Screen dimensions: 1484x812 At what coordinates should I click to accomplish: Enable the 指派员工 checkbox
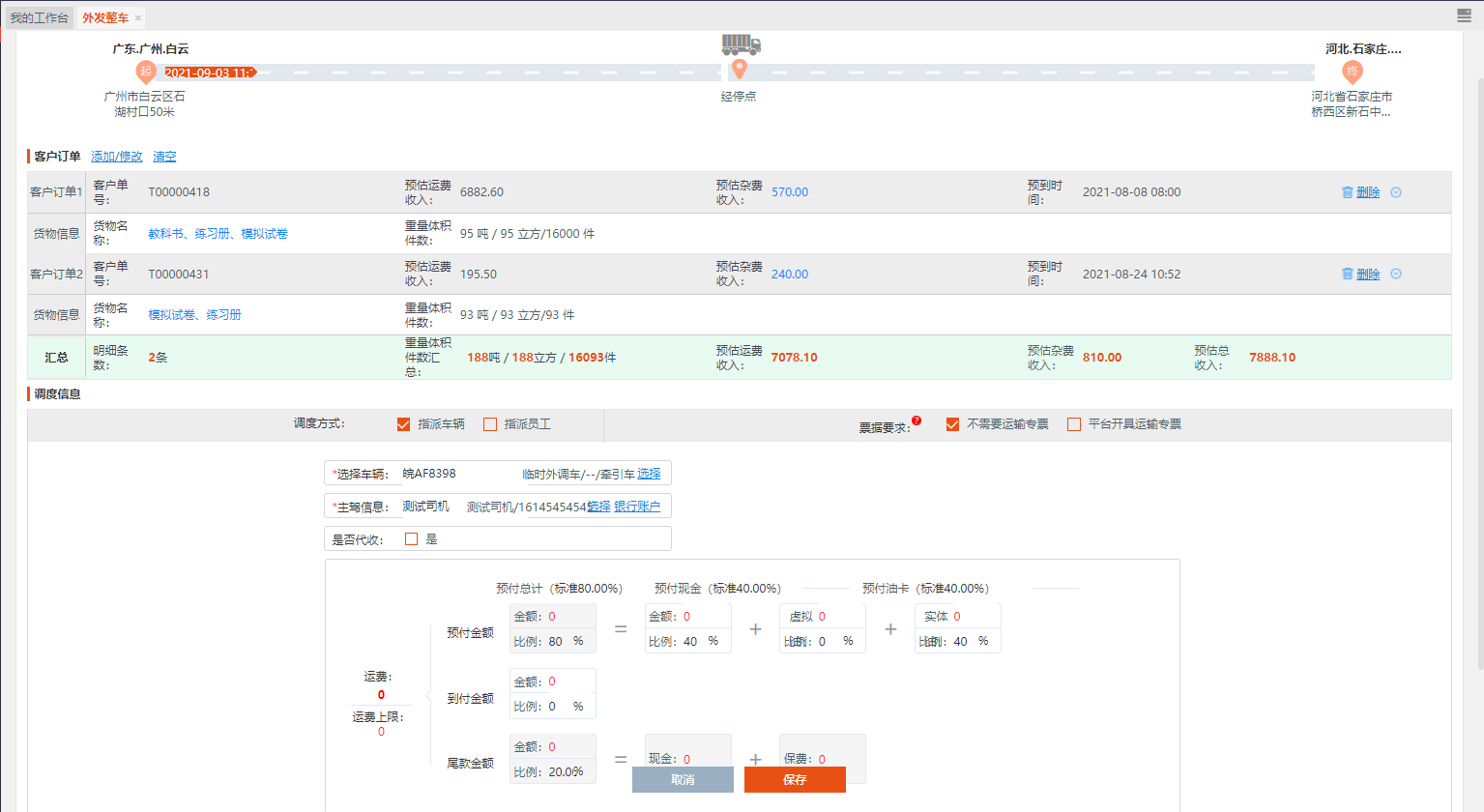pyautogui.click(x=490, y=424)
